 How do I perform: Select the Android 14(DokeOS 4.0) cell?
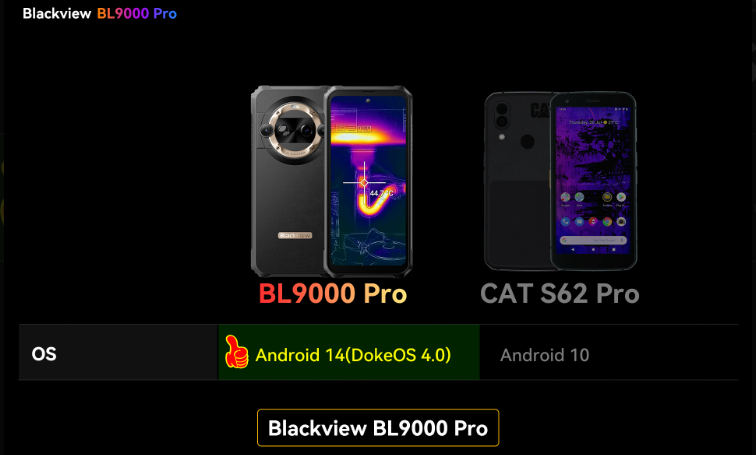[x=349, y=352]
